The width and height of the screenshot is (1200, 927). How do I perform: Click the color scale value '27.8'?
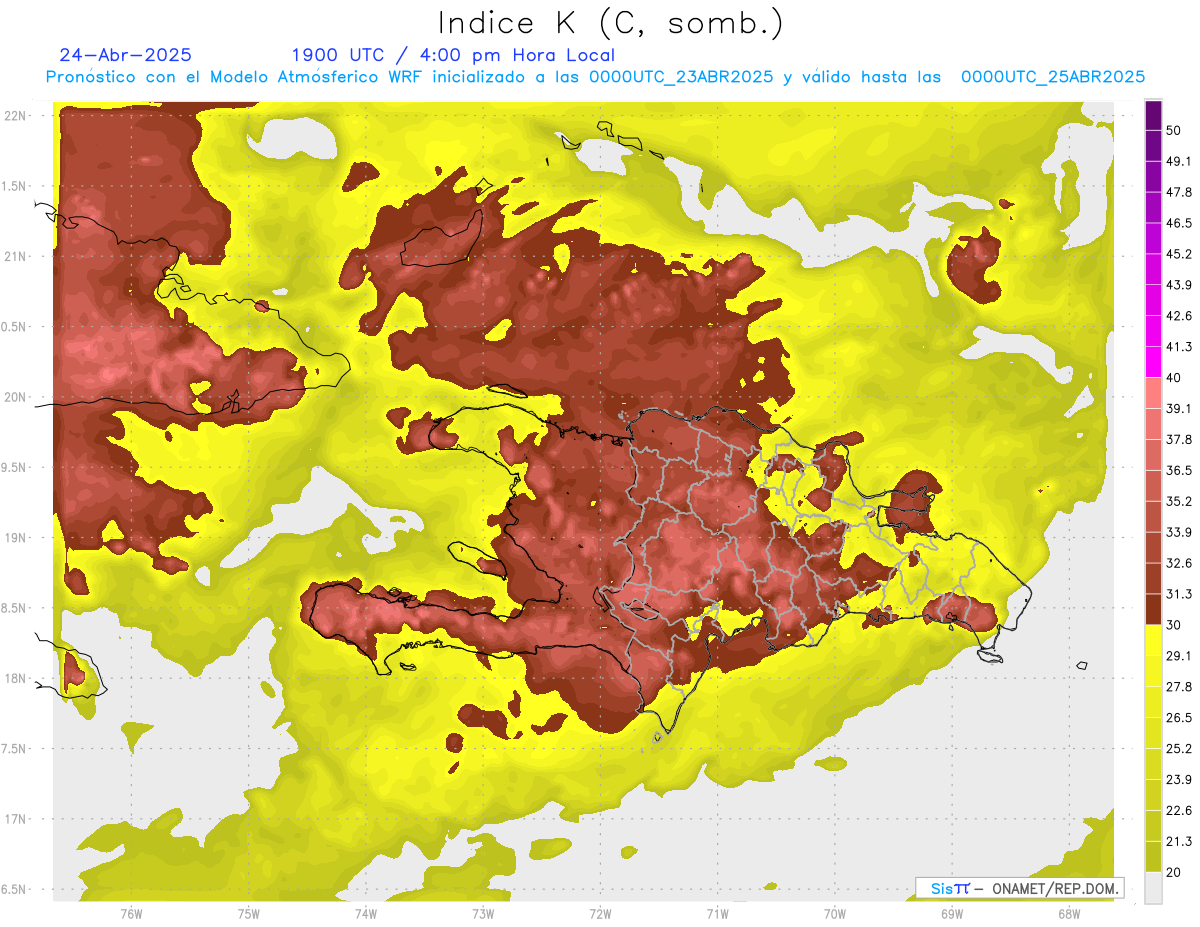click(1179, 687)
